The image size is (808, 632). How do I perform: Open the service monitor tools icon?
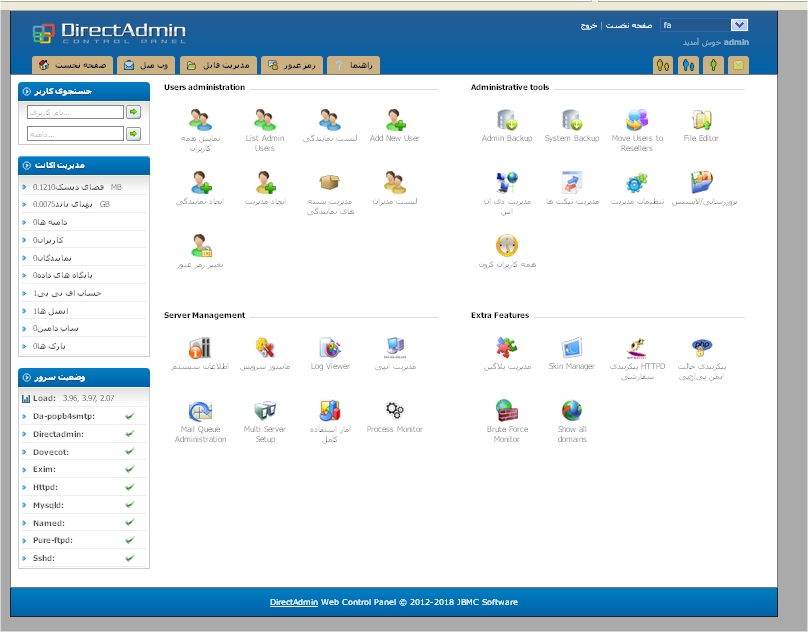click(x=265, y=348)
